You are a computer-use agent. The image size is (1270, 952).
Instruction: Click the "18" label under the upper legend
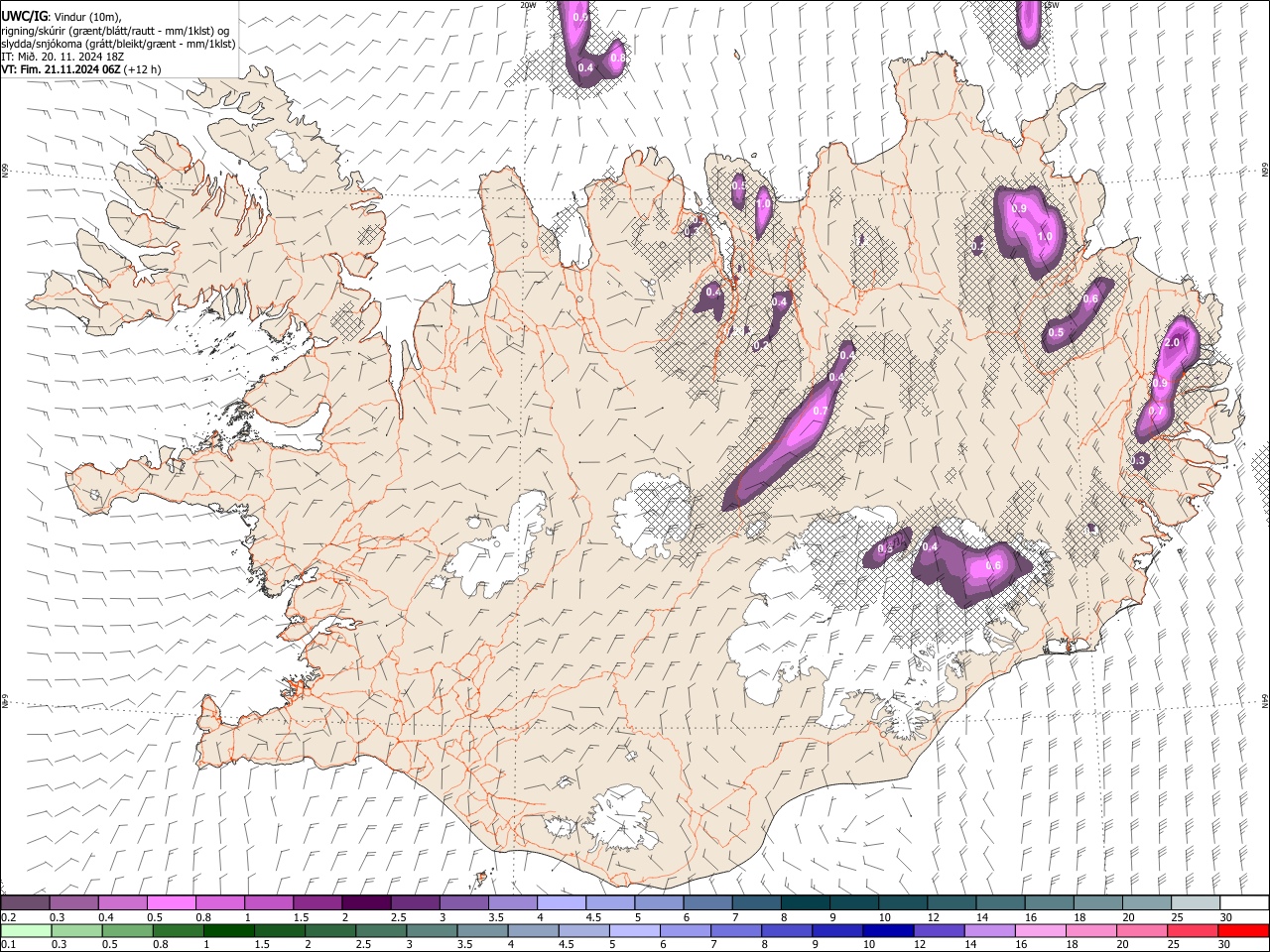[x=1079, y=917]
